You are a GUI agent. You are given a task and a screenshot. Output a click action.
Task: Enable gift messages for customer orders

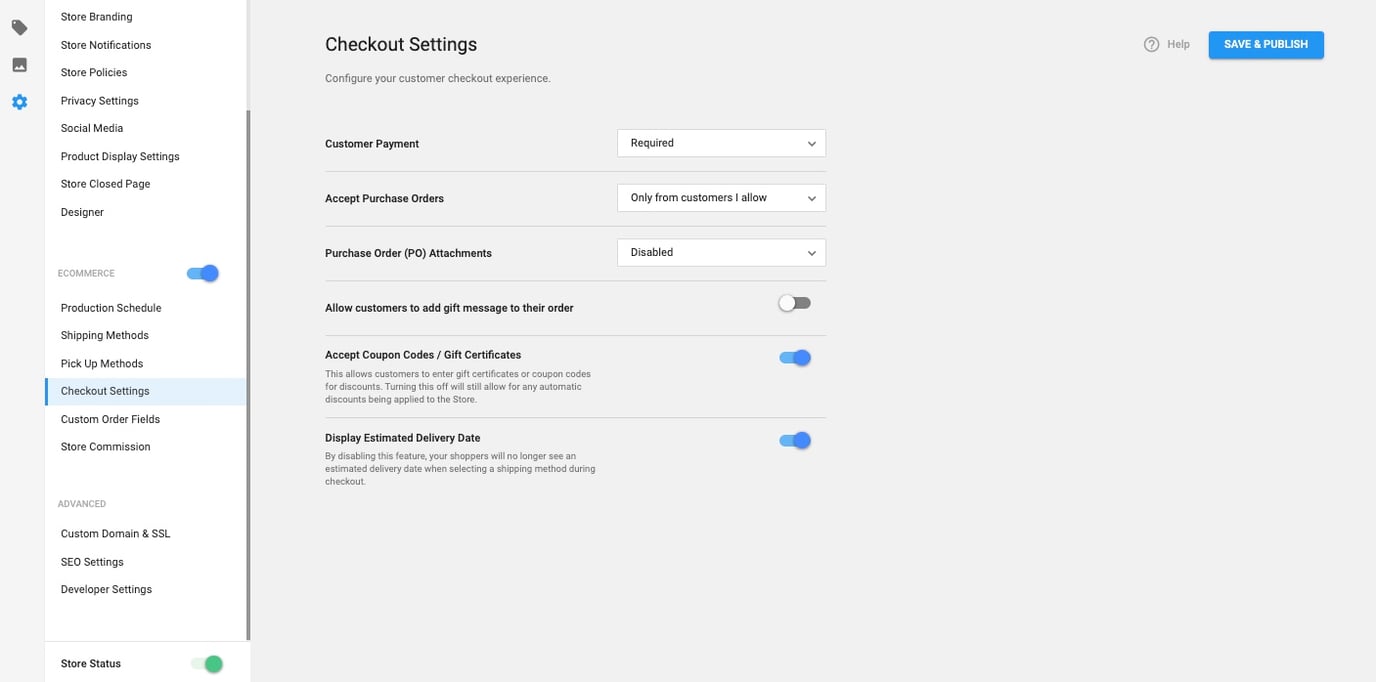point(794,302)
